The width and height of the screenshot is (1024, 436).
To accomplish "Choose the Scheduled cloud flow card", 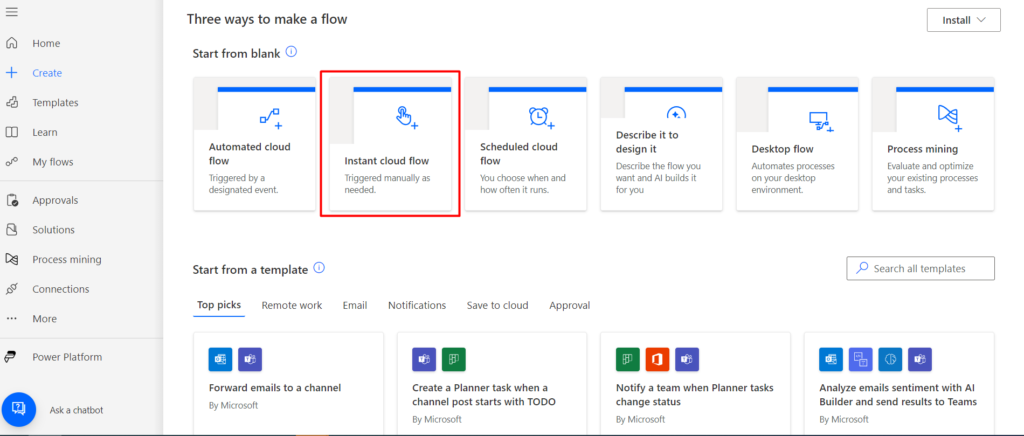I will 526,144.
